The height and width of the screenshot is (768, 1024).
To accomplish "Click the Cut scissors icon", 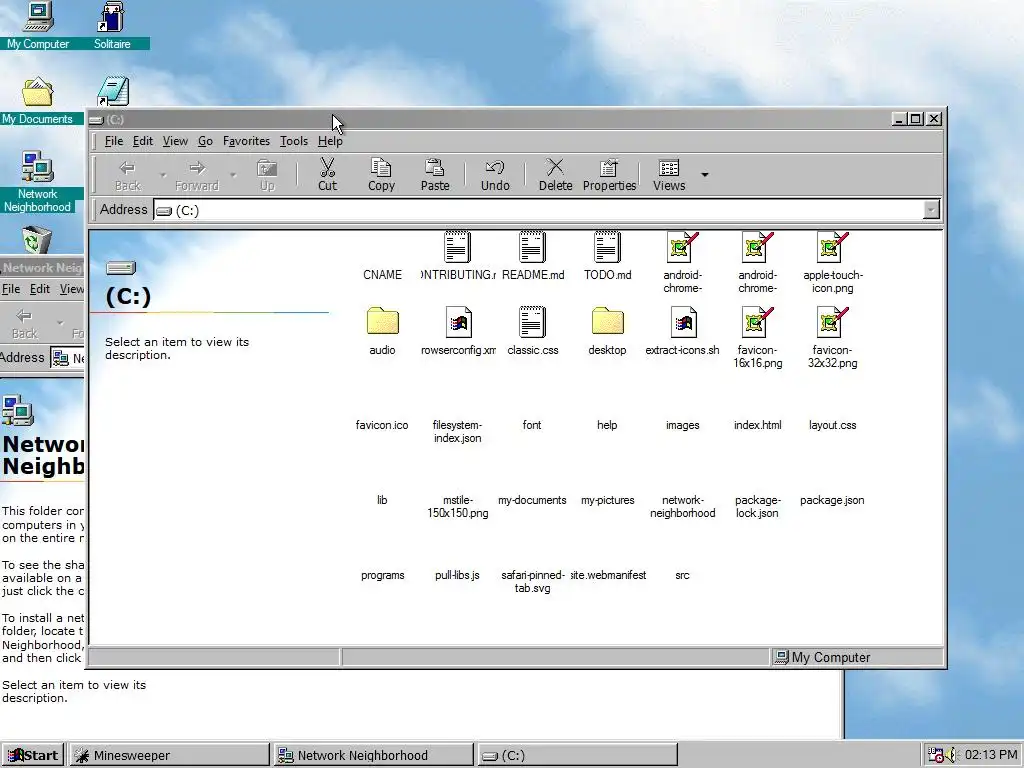I will (327, 168).
